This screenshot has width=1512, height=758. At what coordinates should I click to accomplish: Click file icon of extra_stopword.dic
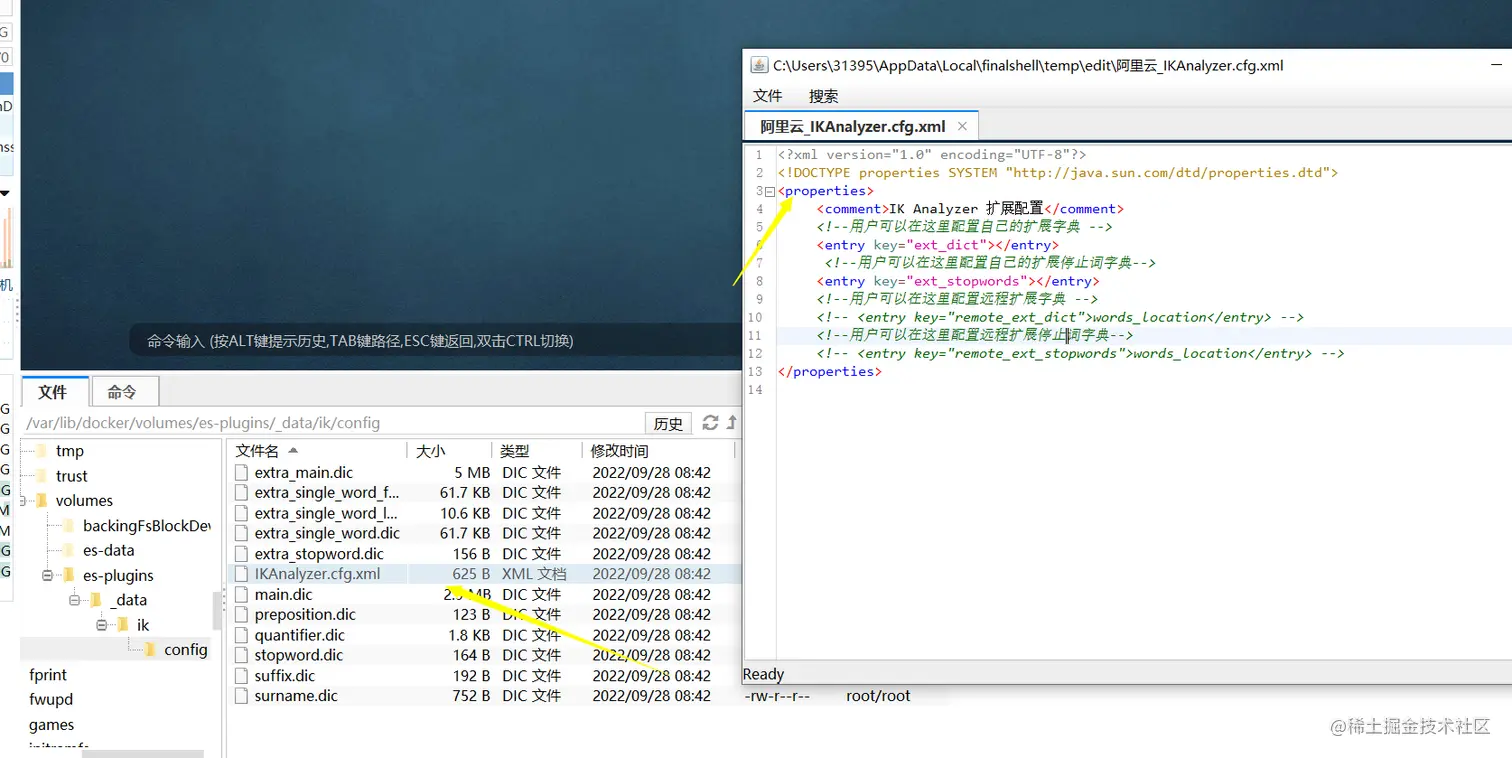point(241,553)
